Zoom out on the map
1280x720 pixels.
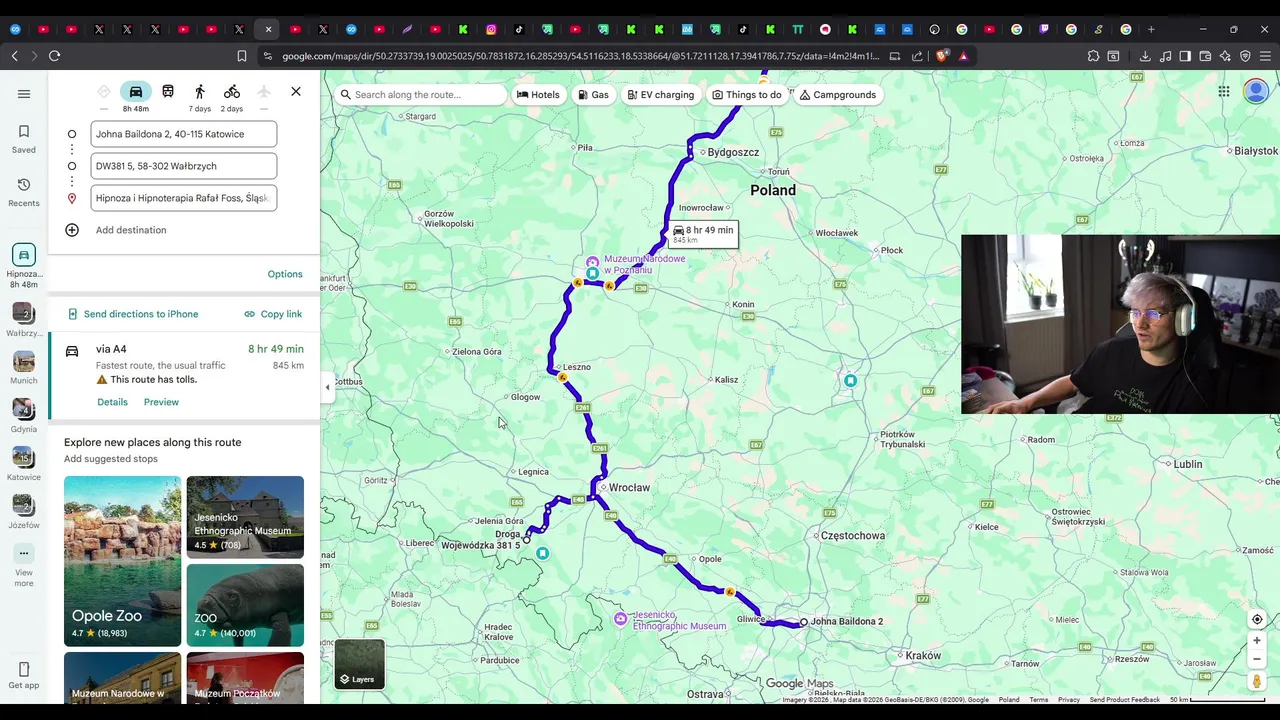point(1257,659)
